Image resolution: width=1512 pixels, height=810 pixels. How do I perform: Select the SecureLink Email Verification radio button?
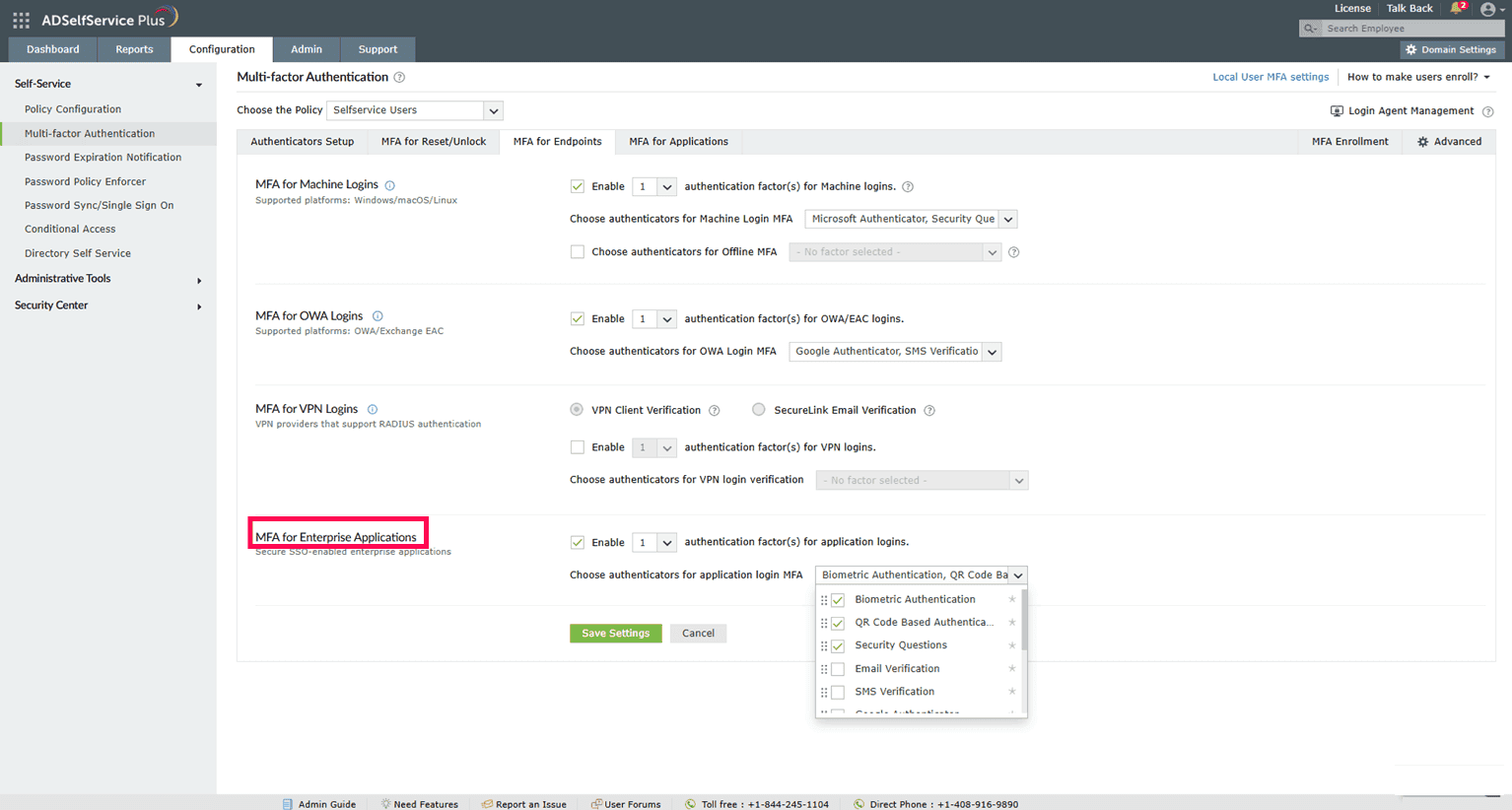(x=758, y=409)
